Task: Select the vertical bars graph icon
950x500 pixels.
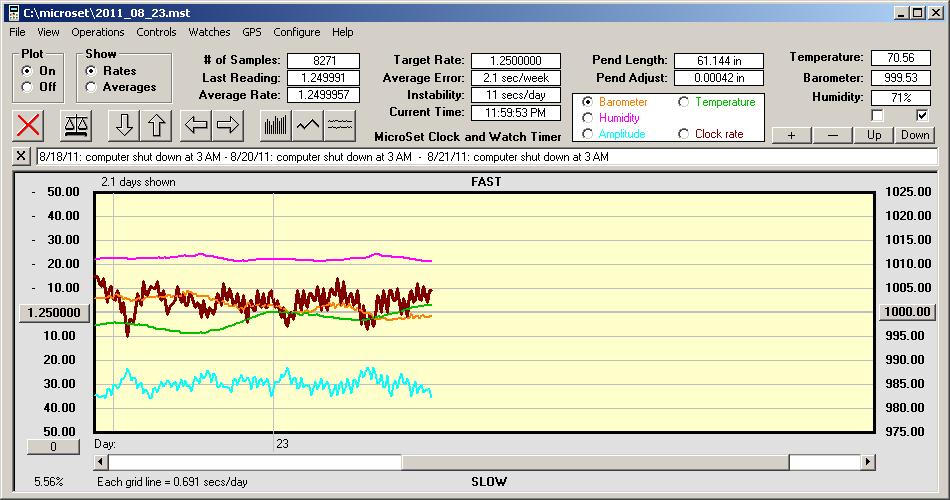Action: pos(276,125)
